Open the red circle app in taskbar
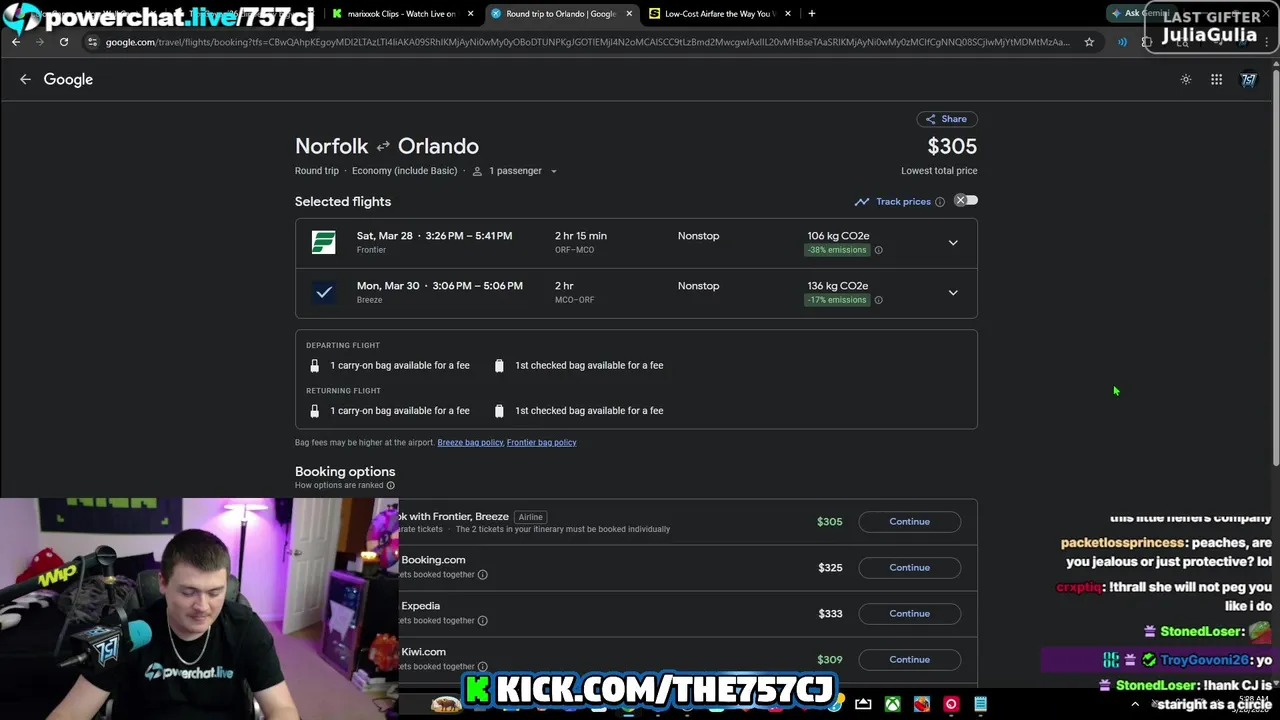Screen dimensions: 1280x720 pos(951,704)
